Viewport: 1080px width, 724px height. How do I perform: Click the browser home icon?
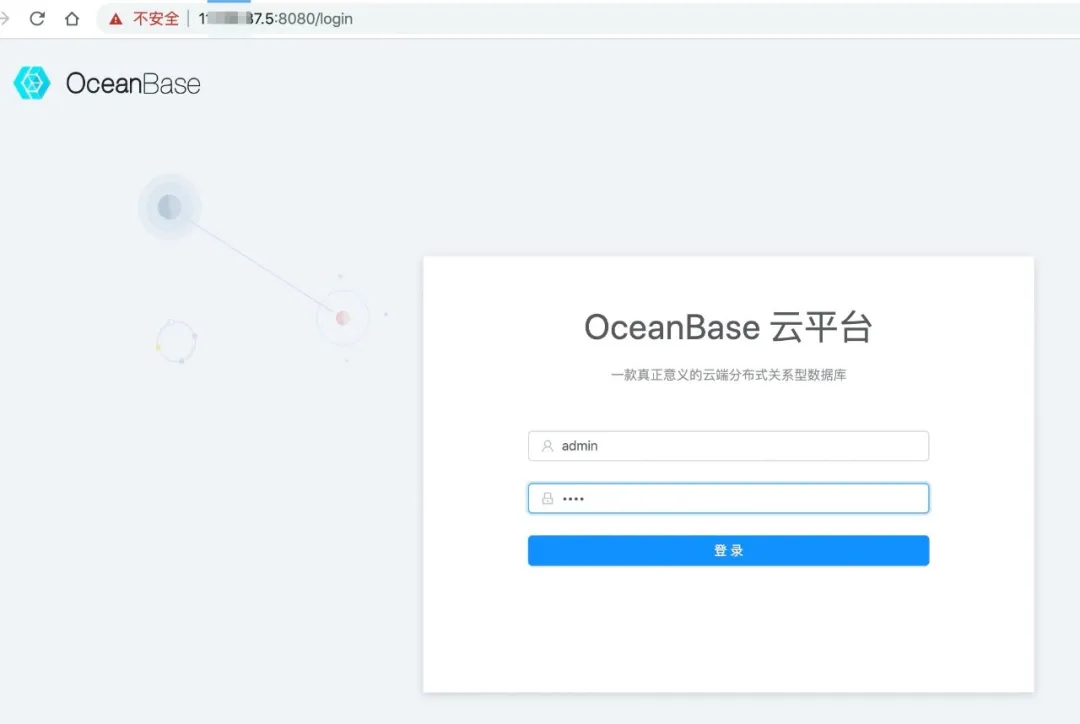click(72, 19)
